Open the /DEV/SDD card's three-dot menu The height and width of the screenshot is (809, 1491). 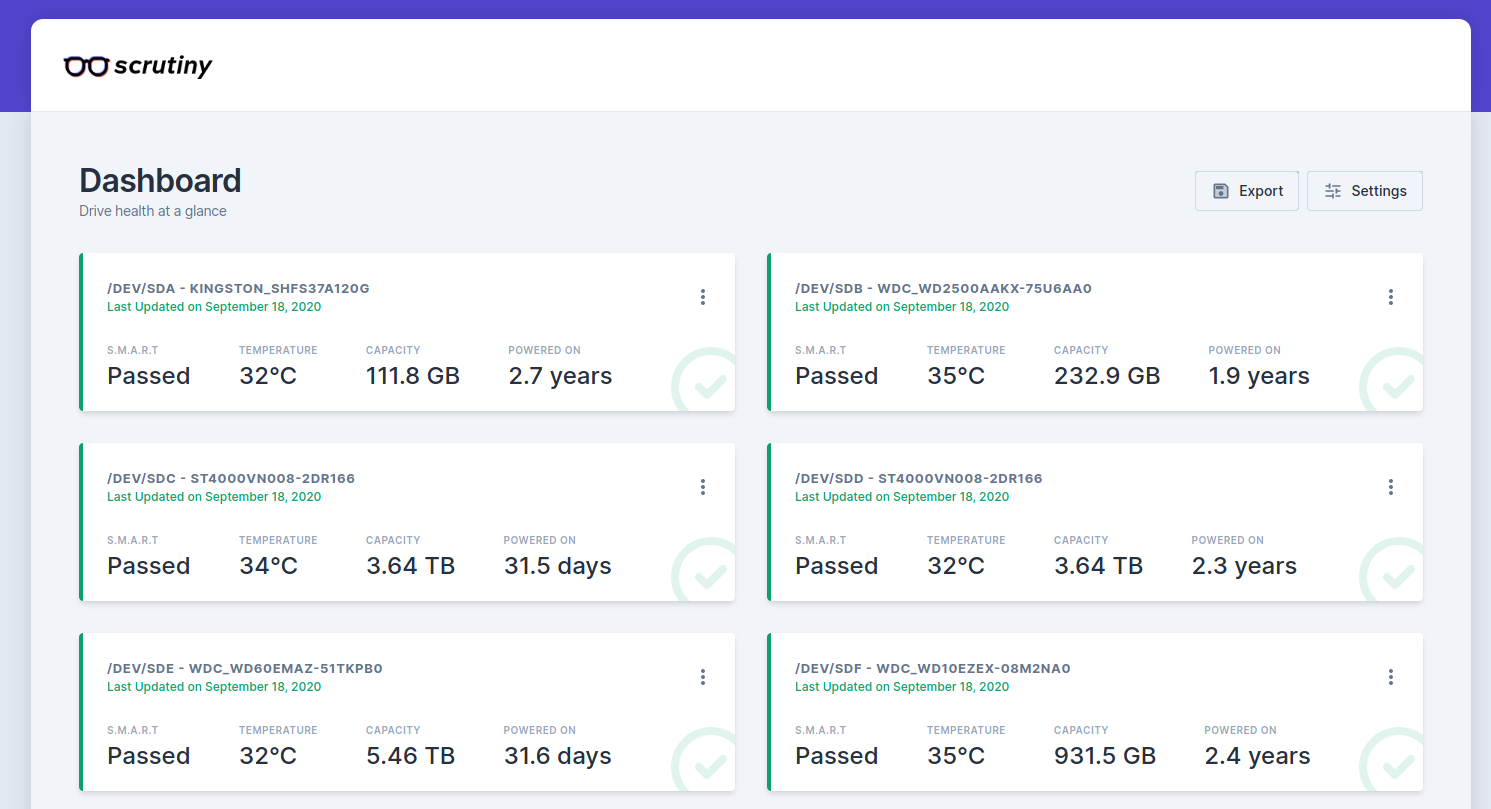pyautogui.click(x=1391, y=487)
